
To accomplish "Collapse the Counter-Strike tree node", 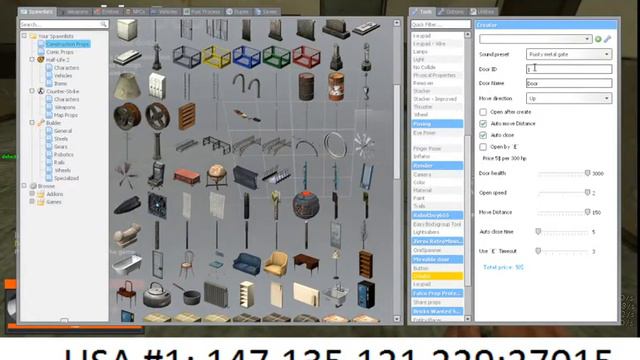I will click(32, 91).
